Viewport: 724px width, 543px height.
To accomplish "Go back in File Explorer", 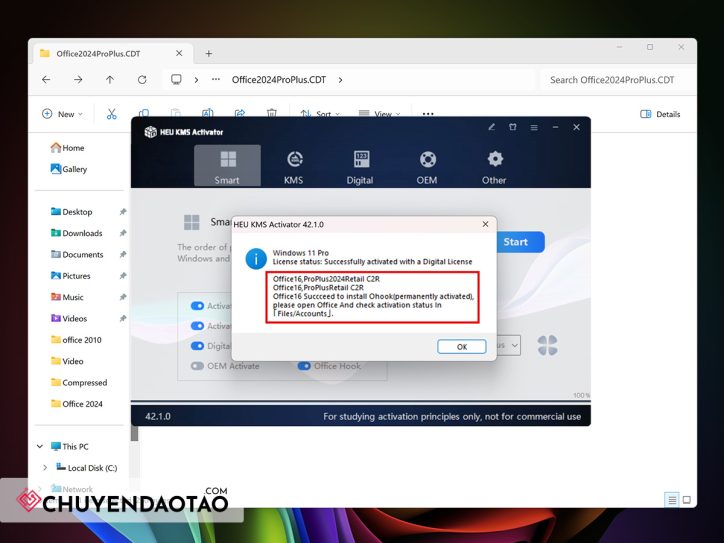I will coord(46,79).
